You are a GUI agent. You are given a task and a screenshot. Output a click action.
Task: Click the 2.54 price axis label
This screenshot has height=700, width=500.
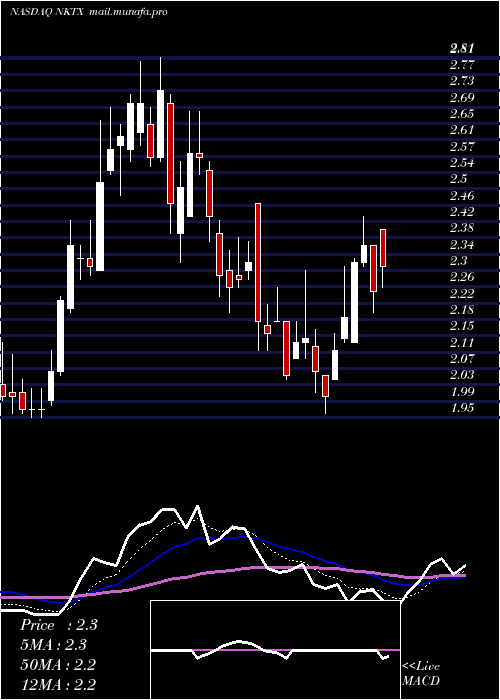point(462,163)
